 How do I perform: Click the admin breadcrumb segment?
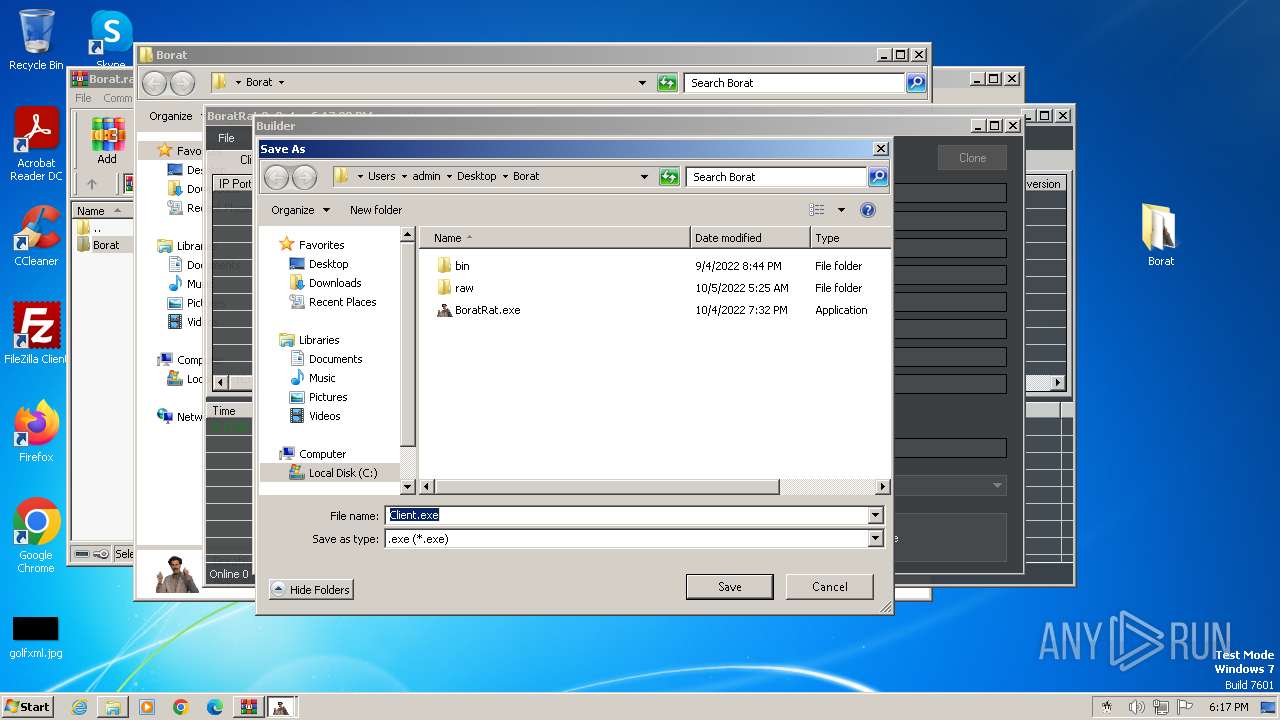click(426, 177)
